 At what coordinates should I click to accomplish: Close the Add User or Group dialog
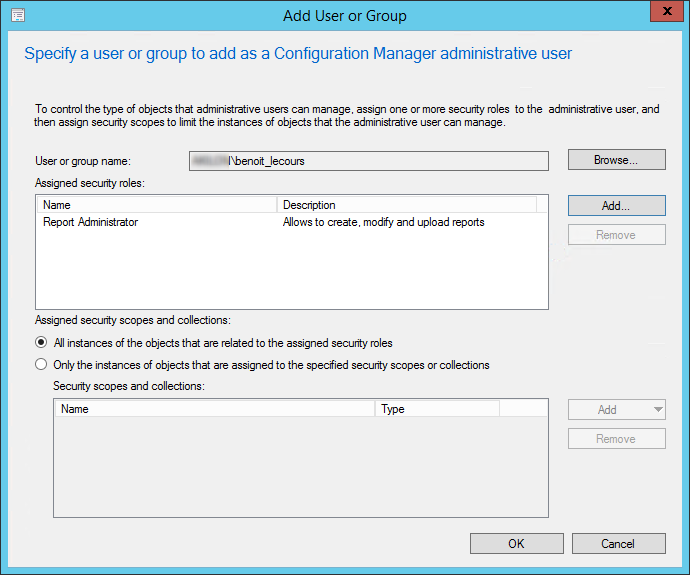(667, 11)
